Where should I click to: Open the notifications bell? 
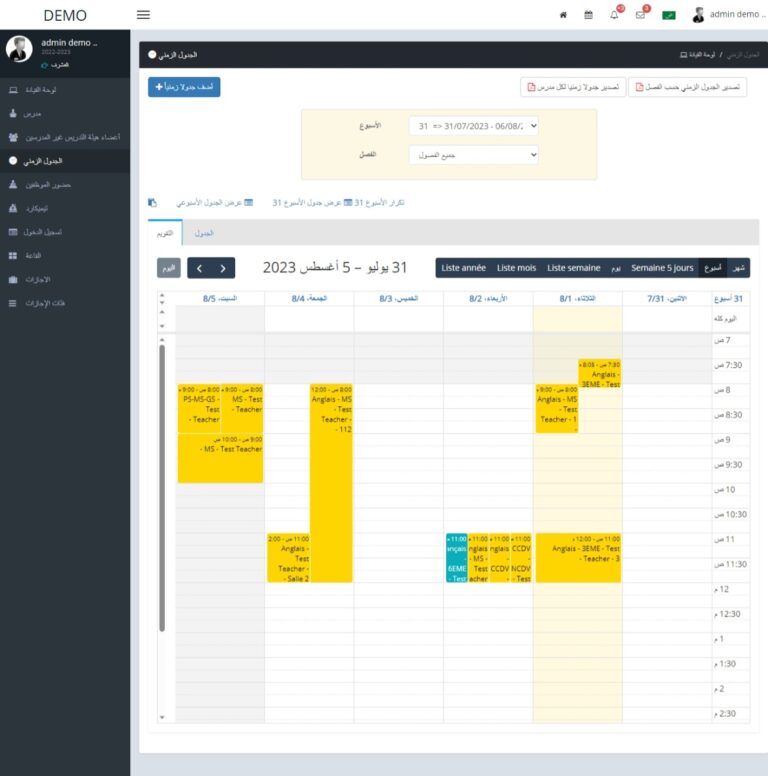tap(614, 15)
